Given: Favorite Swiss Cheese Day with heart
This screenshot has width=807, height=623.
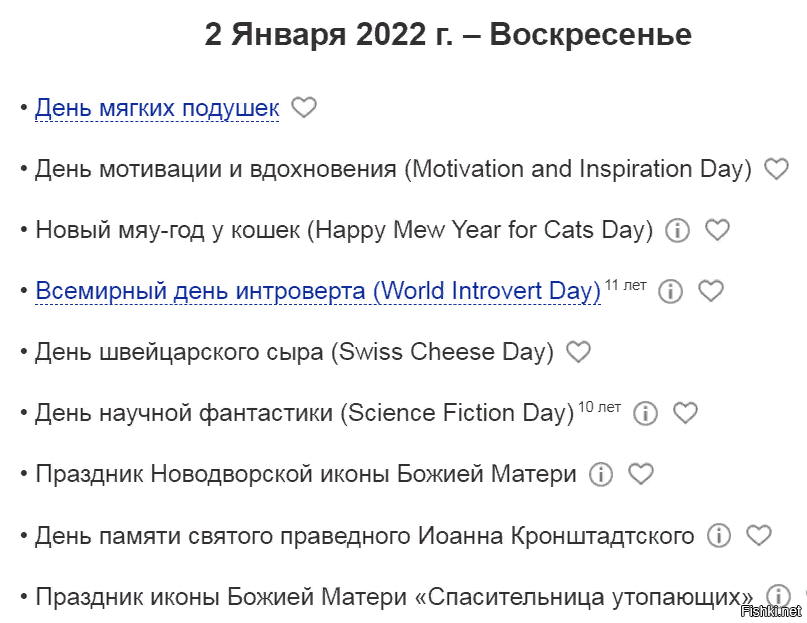Looking at the screenshot, I should tap(578, 352).
